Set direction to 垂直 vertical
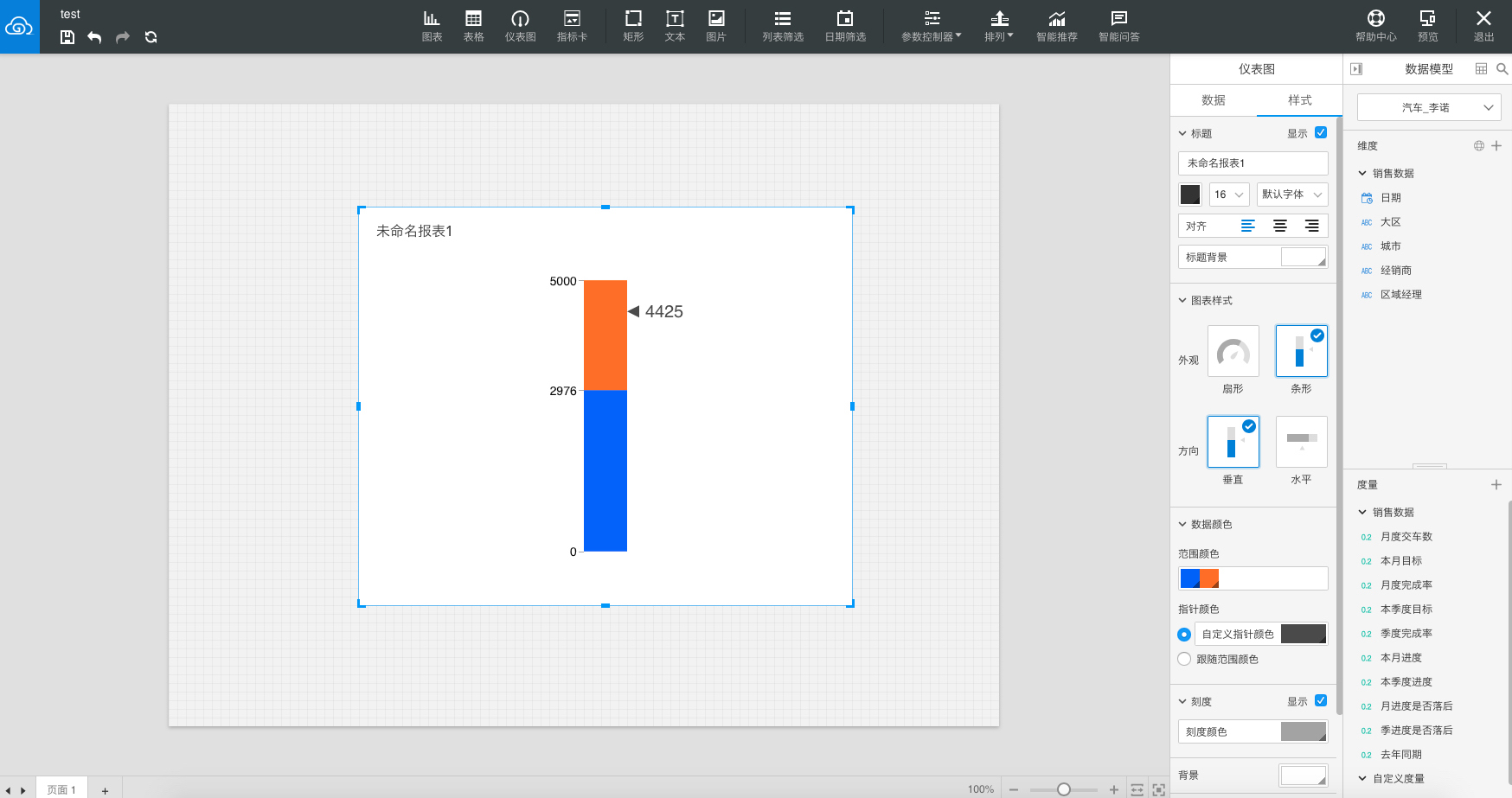The image size is (1512, 798). pos(1233,442)
